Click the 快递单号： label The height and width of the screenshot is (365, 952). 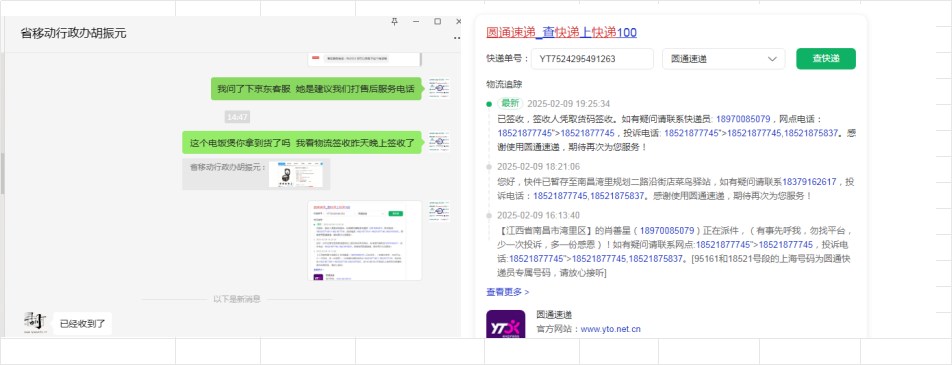pos(508,59)
